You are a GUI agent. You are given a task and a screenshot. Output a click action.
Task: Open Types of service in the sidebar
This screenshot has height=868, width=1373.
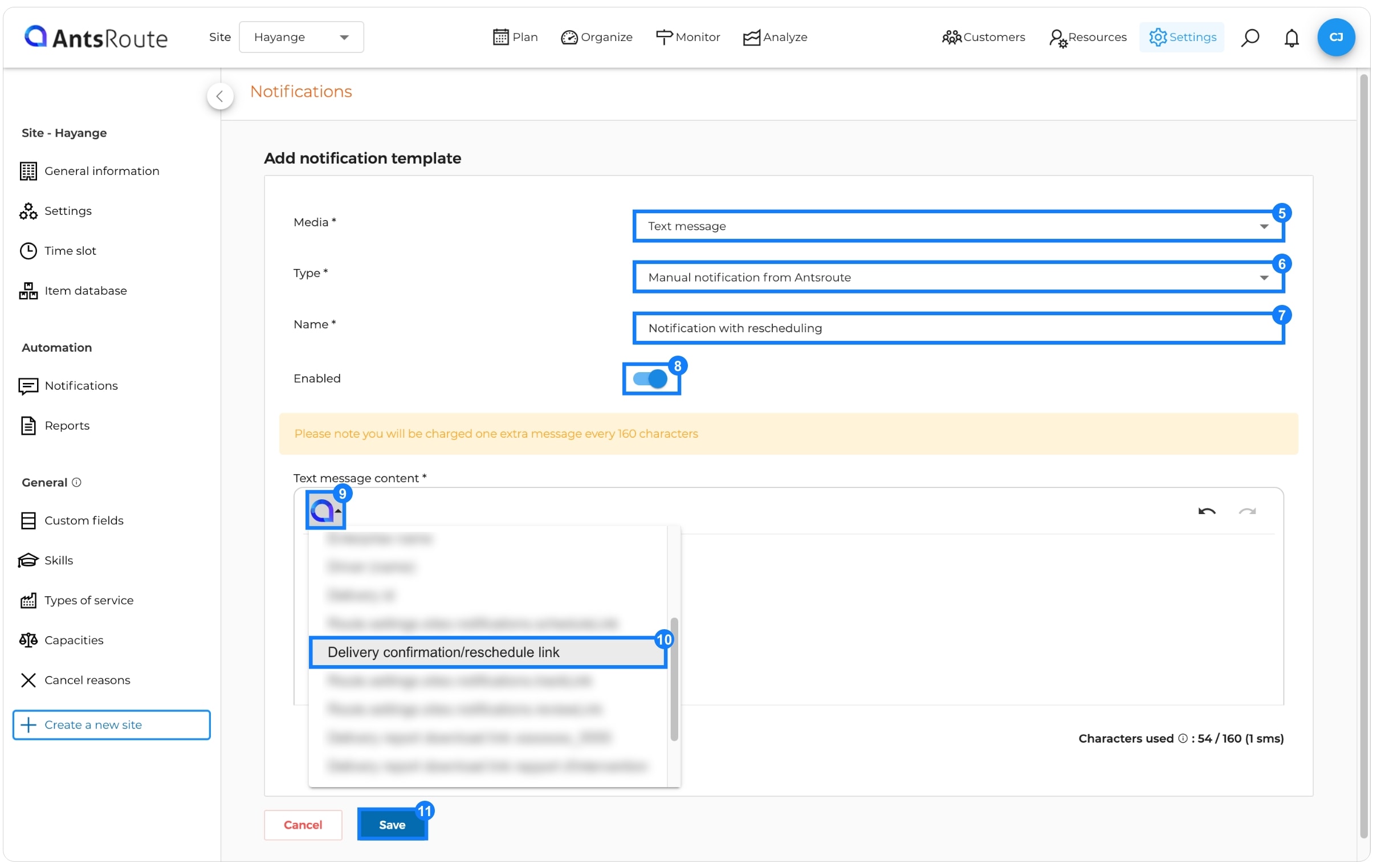[x=76, y=601]
